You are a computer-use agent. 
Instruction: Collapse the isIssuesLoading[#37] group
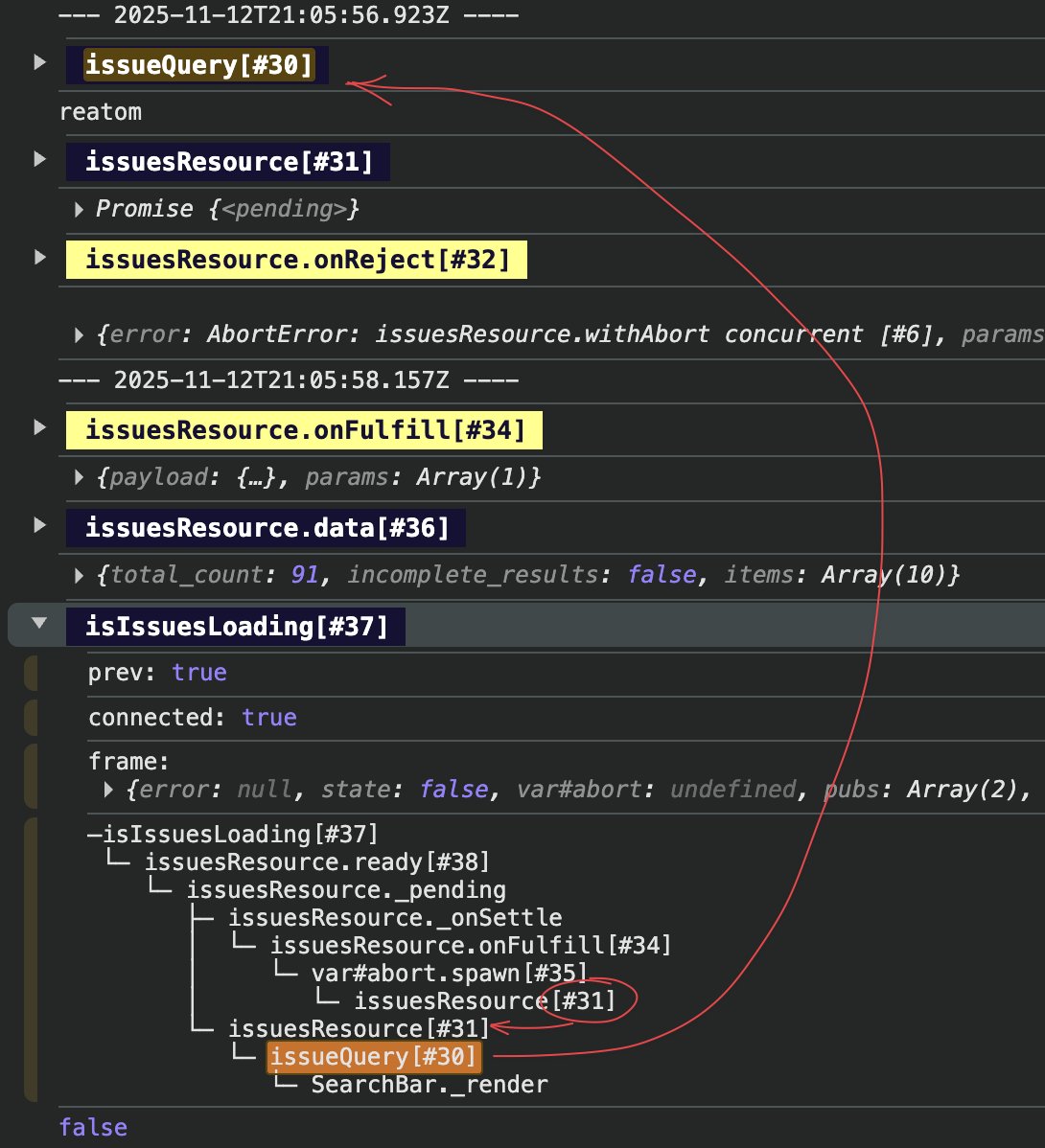39,624
